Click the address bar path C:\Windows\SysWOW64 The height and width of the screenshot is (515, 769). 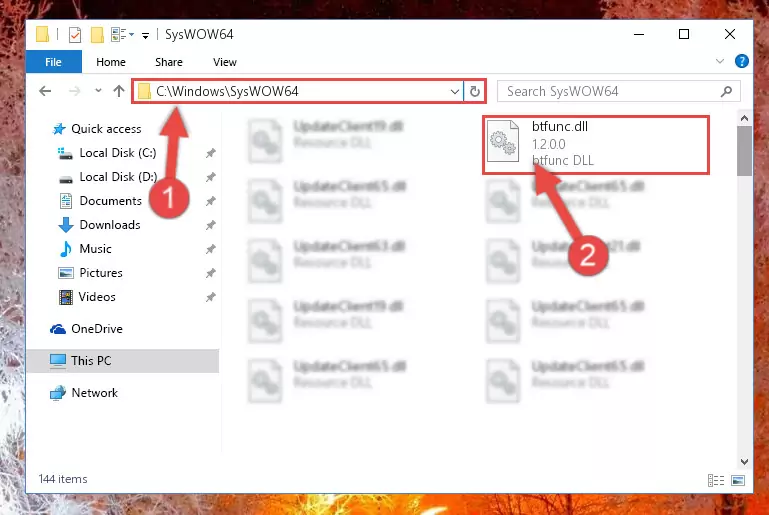tap(227, 91)
